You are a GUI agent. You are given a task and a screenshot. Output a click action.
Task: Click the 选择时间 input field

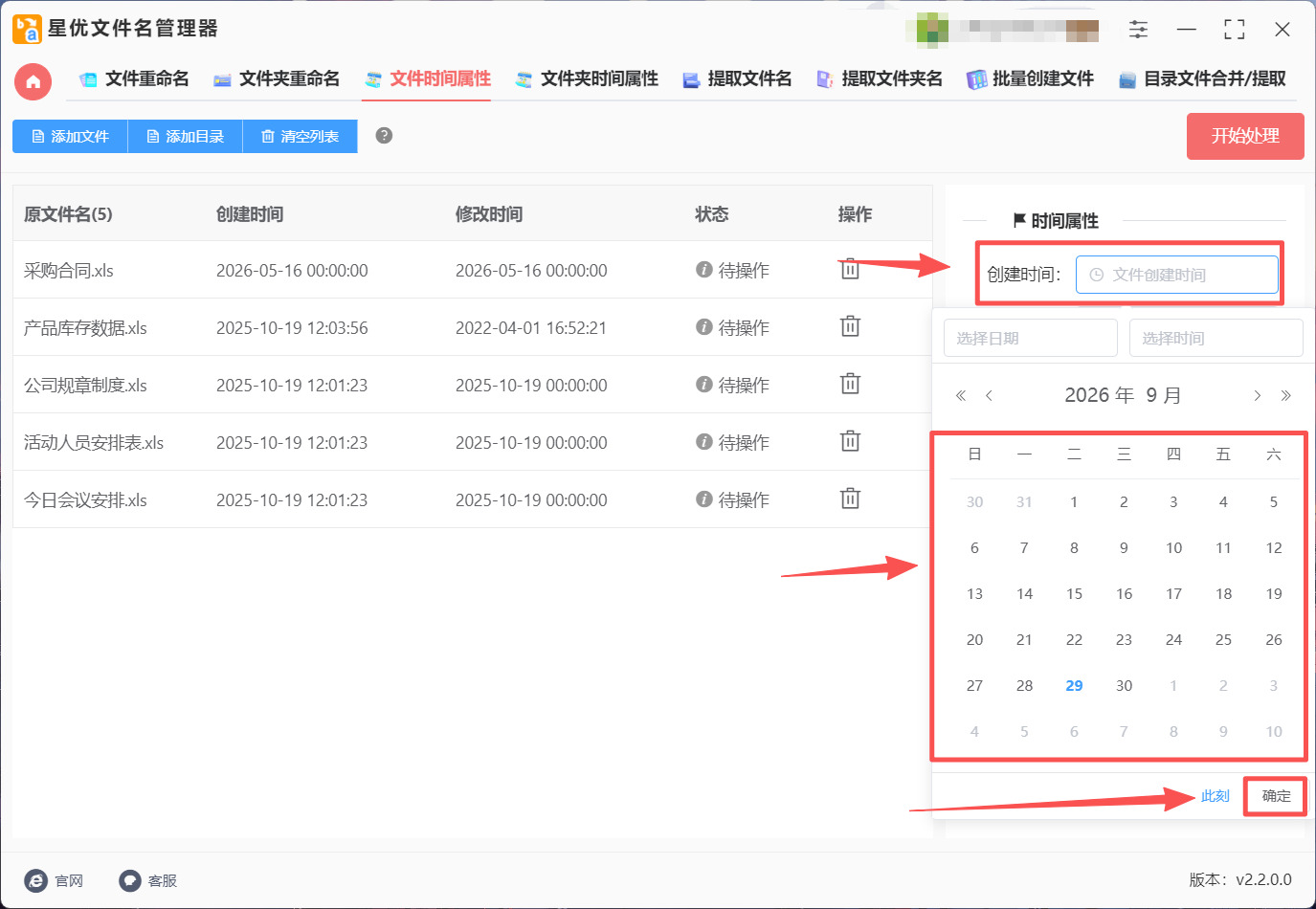(x=1216, y=338)
